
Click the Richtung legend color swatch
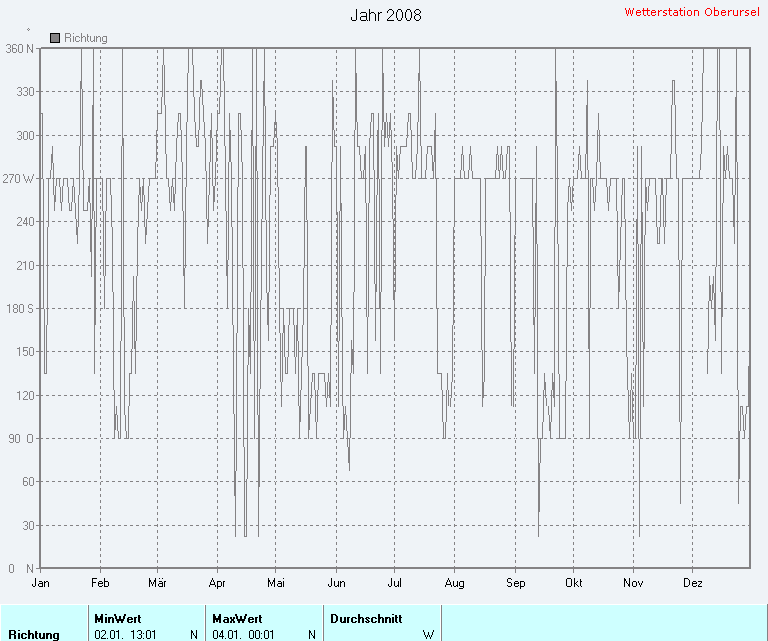[x=55, y=38]
